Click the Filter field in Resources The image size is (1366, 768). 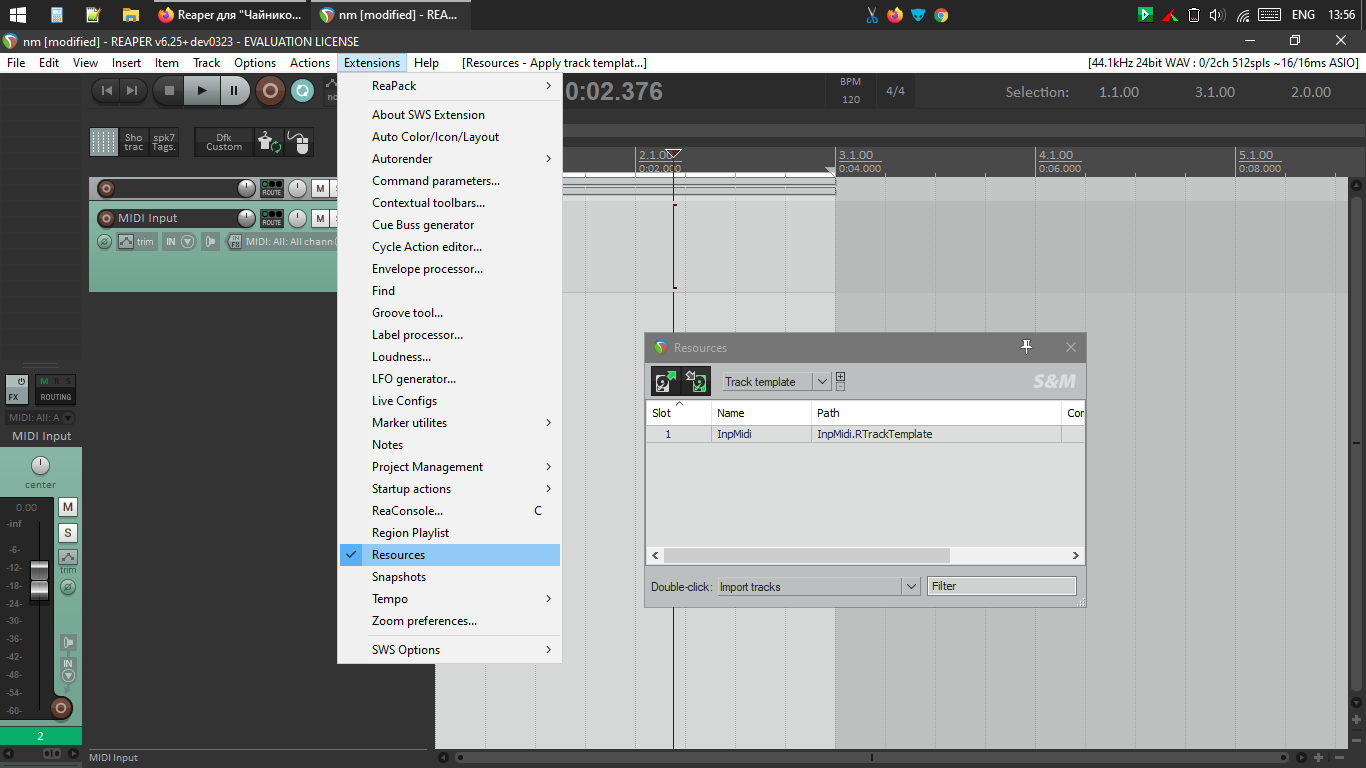tap(1001, 586)
